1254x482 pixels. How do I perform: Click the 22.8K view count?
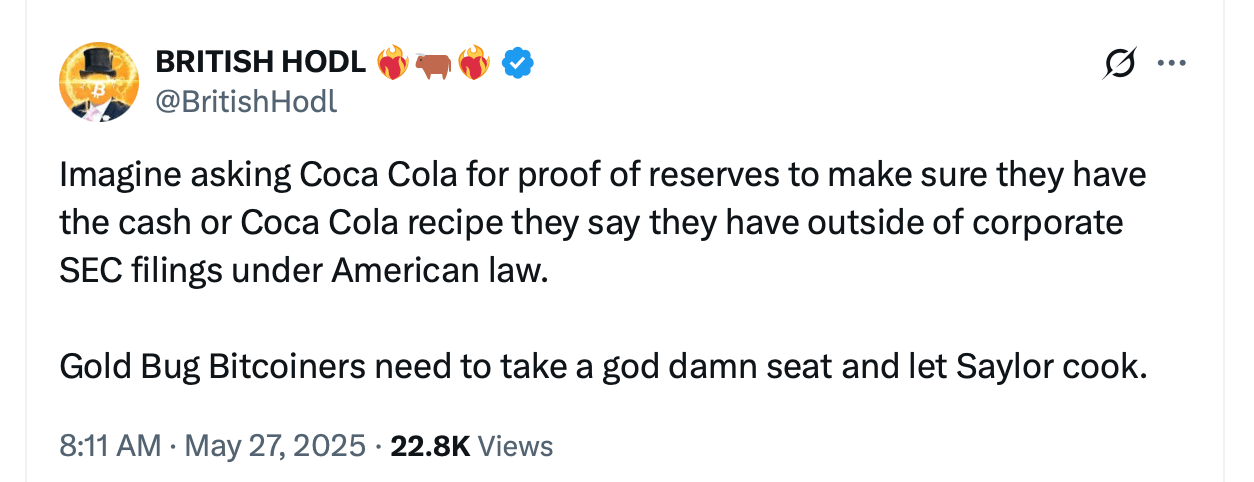pos(430,445)
